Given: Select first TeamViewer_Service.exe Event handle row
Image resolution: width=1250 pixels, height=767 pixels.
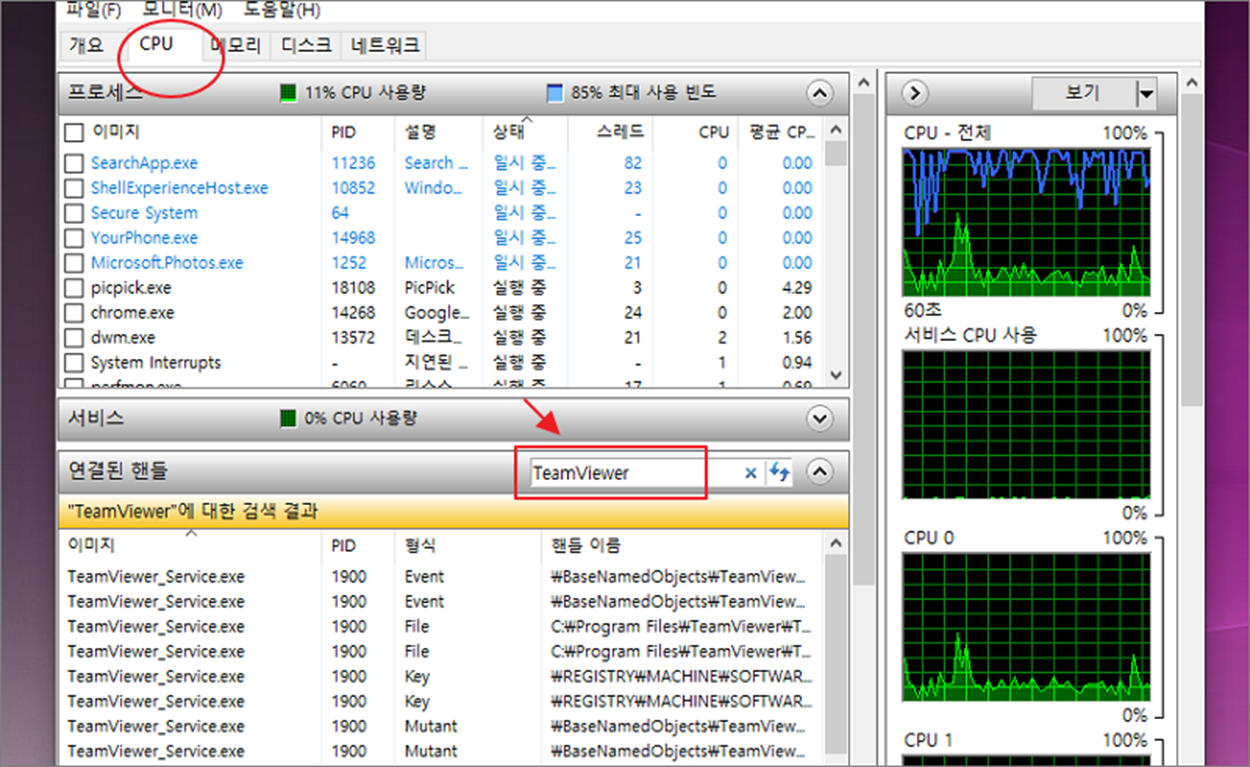Looking at the screenshot, I should point(440,577).
